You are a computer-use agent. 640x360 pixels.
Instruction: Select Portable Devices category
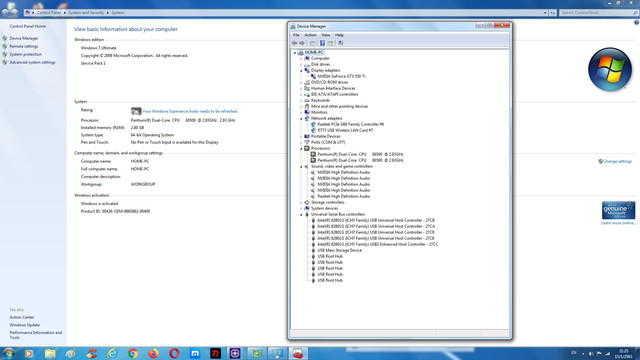[325, 136]
